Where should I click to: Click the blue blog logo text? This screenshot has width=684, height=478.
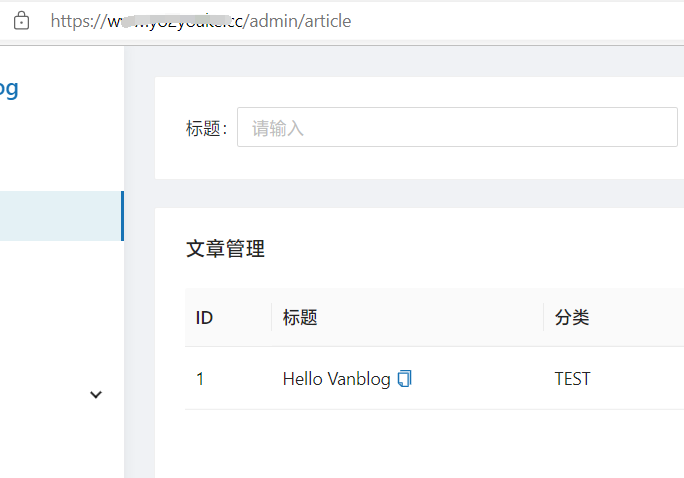click(9, 89)
